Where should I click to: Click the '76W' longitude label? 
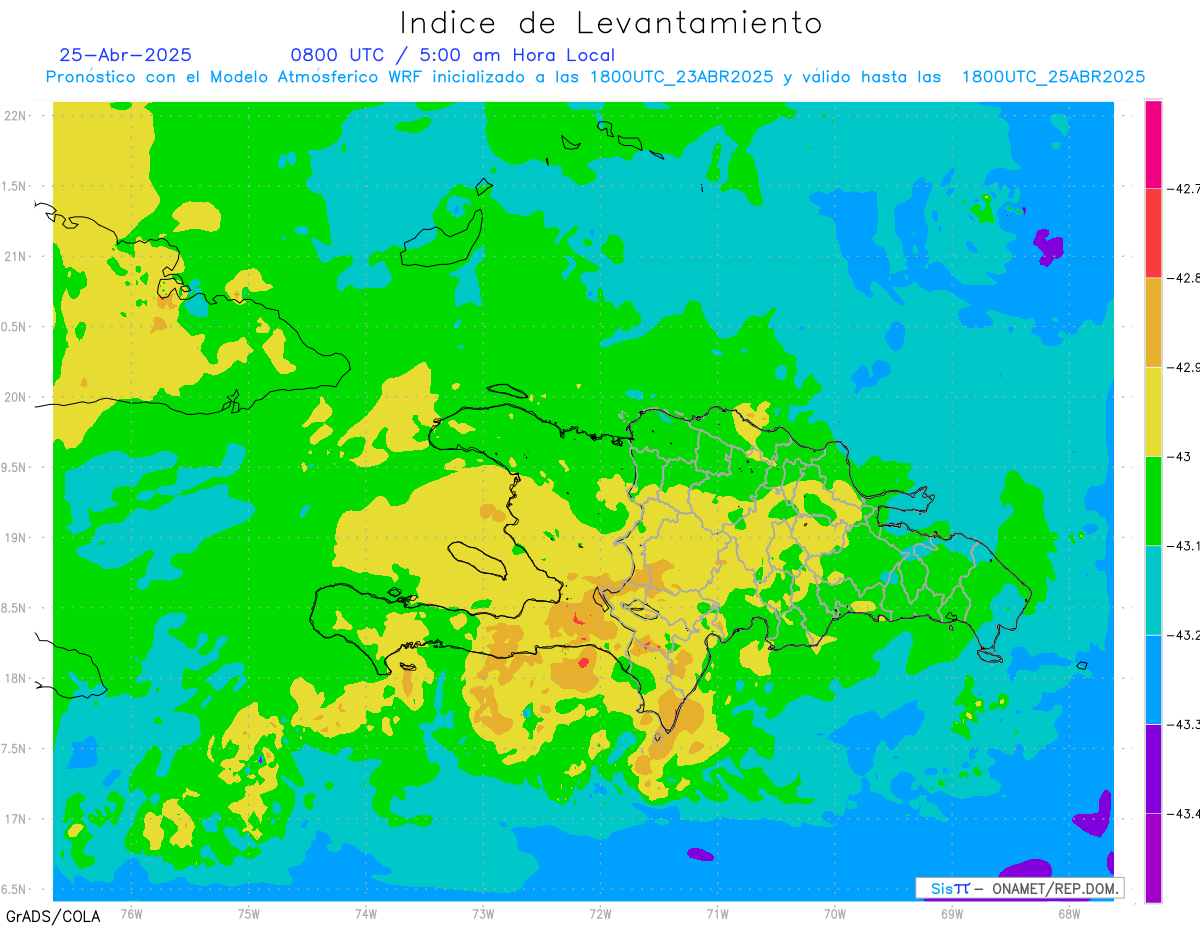(131, 913)
